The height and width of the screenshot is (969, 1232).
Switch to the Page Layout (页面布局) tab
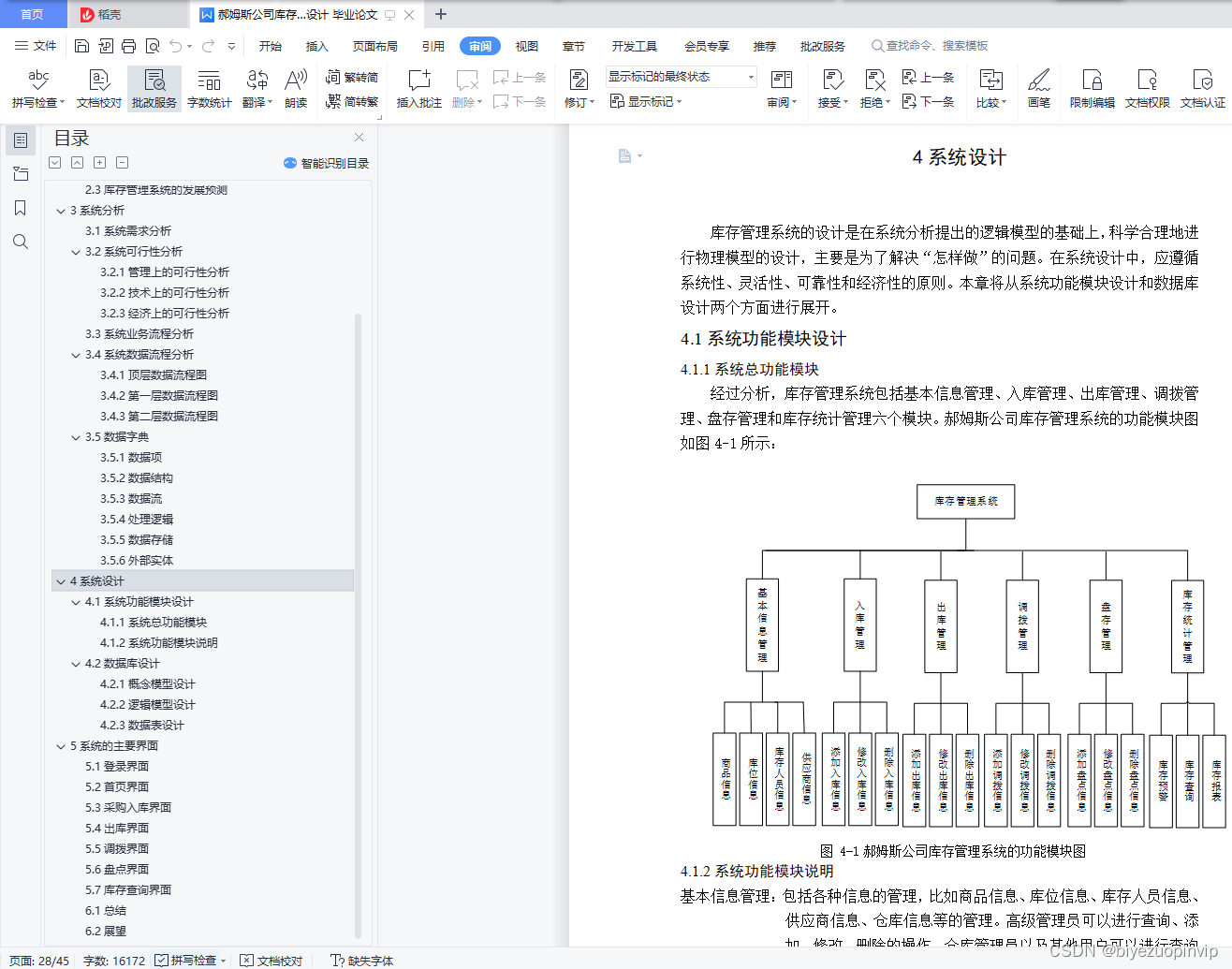pyautogui.click(x=375, y=46)
